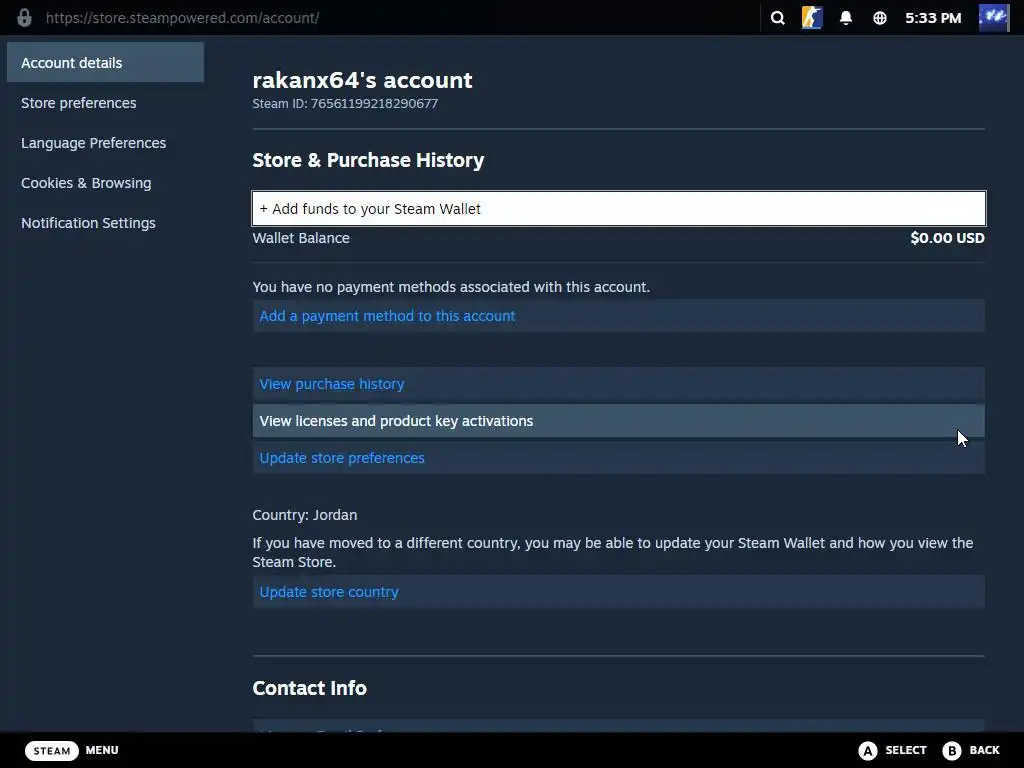Open Store preferences in the sidebar
Screen dimensions: 1024x768
coord(78,103)
